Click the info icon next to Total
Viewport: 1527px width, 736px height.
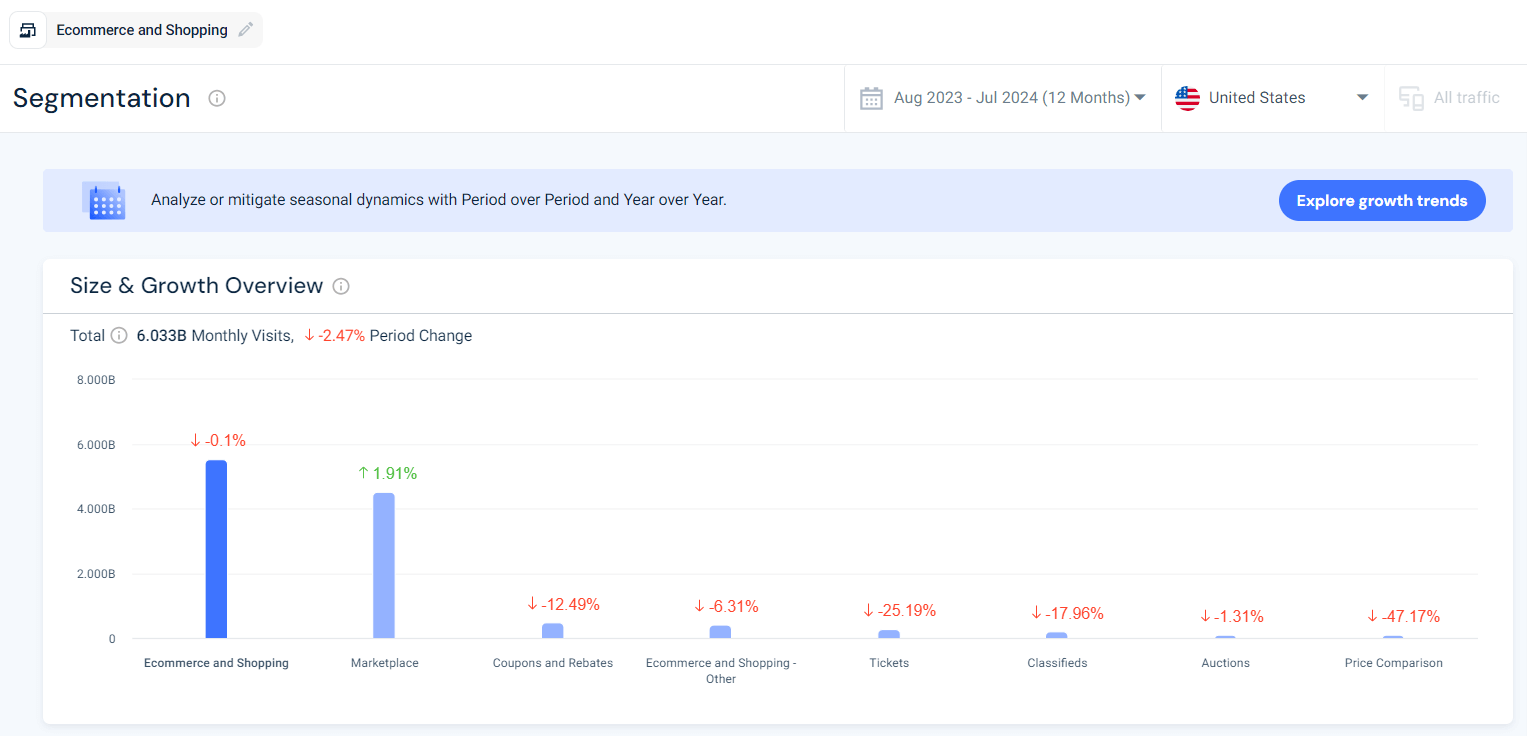pyautogui.click(x=119, y=336)
